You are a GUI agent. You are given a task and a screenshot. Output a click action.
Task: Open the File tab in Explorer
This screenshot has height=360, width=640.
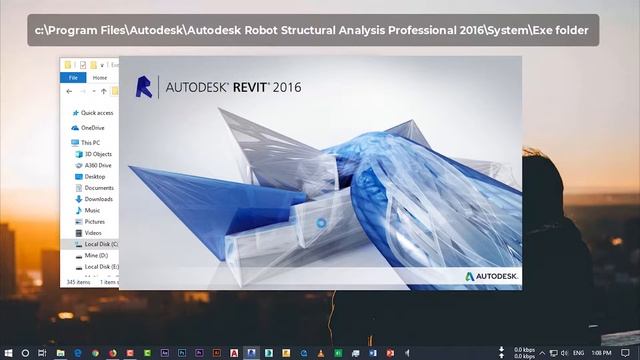pos(73,78)
